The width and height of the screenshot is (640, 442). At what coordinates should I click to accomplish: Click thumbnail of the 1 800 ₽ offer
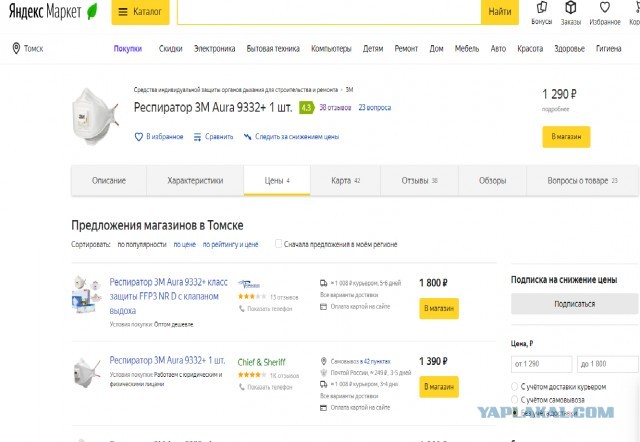(86, 294)
